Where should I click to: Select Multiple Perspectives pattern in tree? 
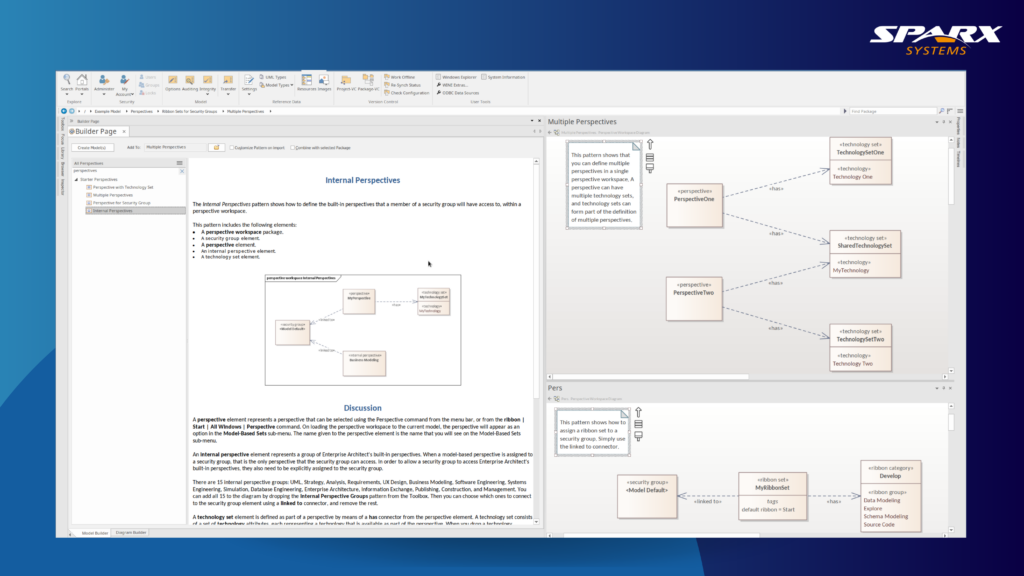112,195
